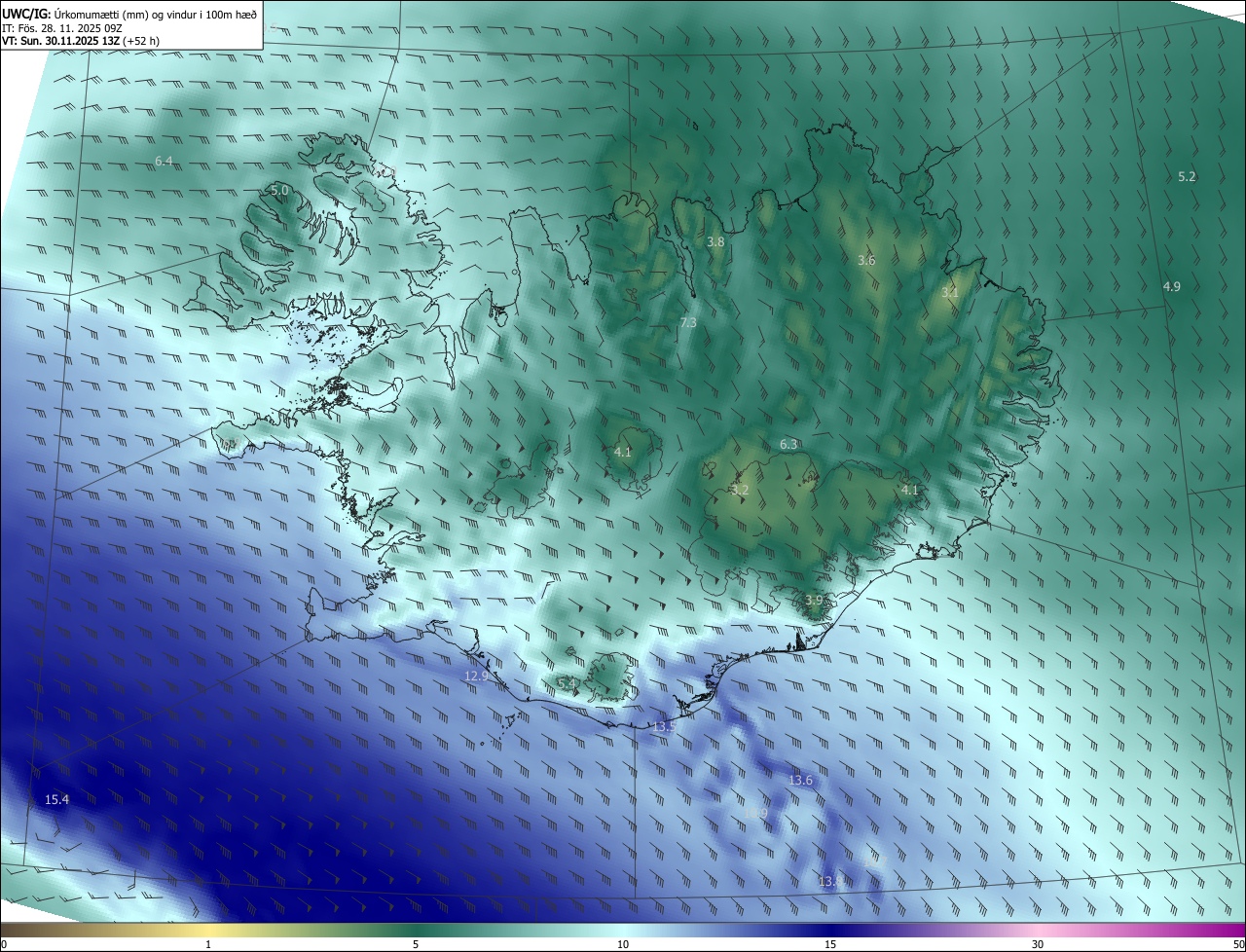The width and height of the screenshot is (1246, 952).
Task: Click the 0 tick on the colour scale
Action: pyautogui.click(x=4, y=944)
